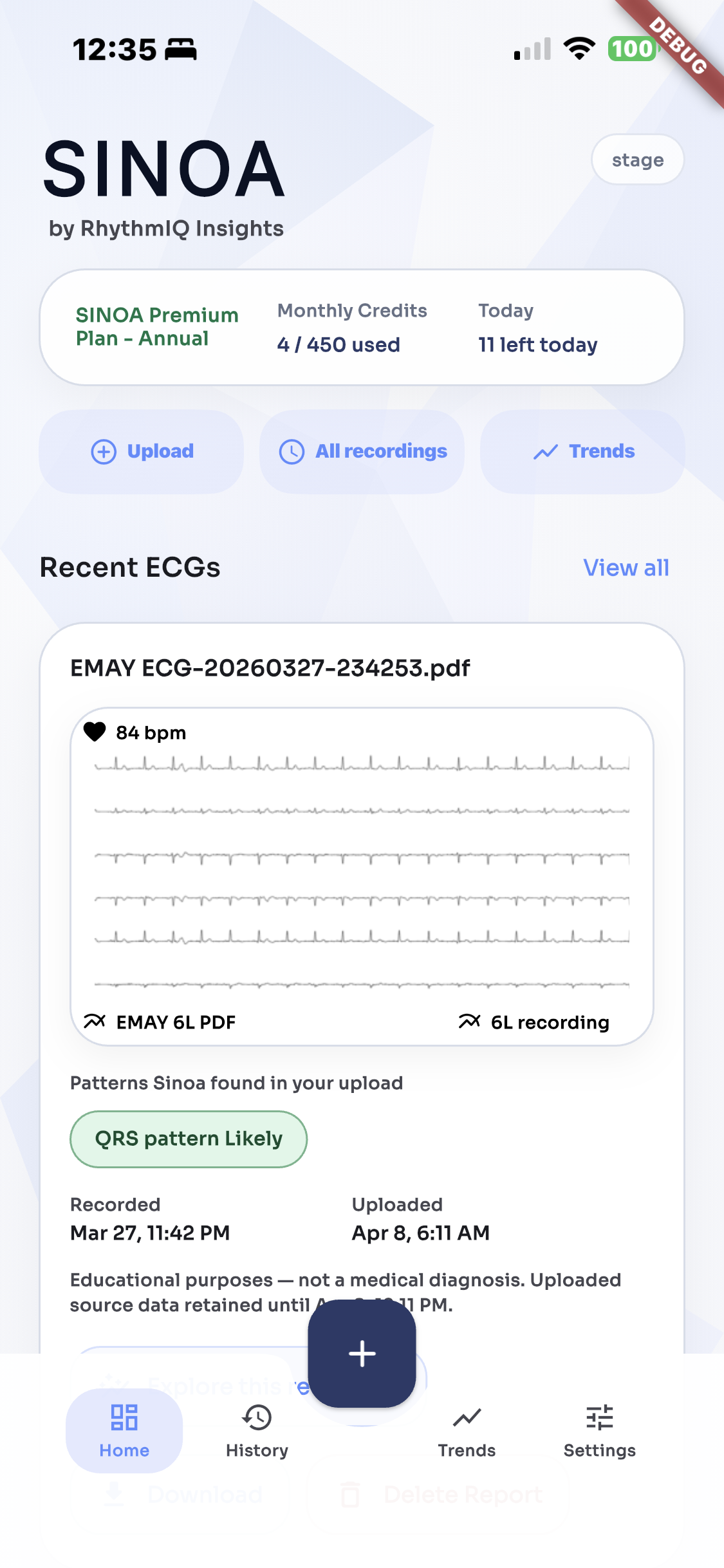Viewport: 724px width, 1568px height.
Task: Tap the plus icon on Upload button
Action: [x=104, y=452]
